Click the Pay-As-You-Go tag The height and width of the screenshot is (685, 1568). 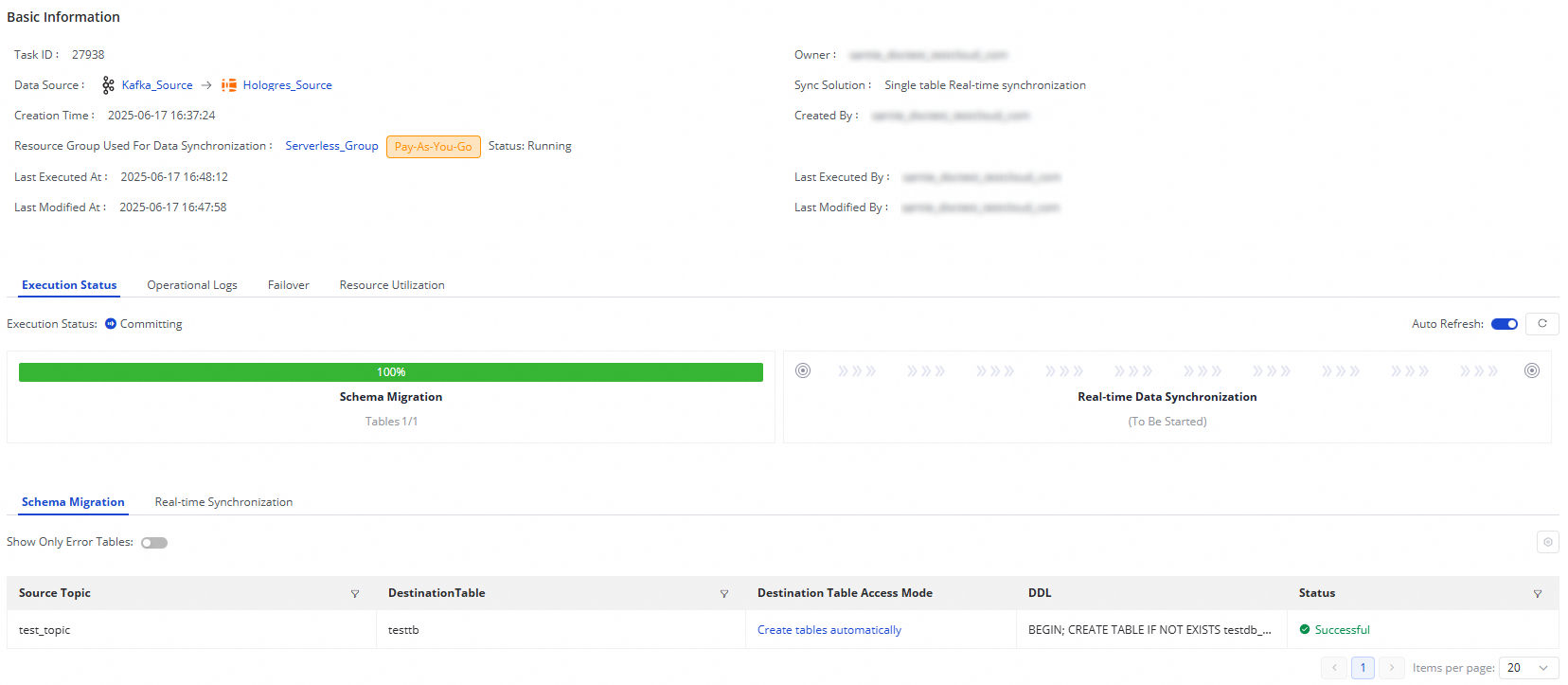(434, 147)
